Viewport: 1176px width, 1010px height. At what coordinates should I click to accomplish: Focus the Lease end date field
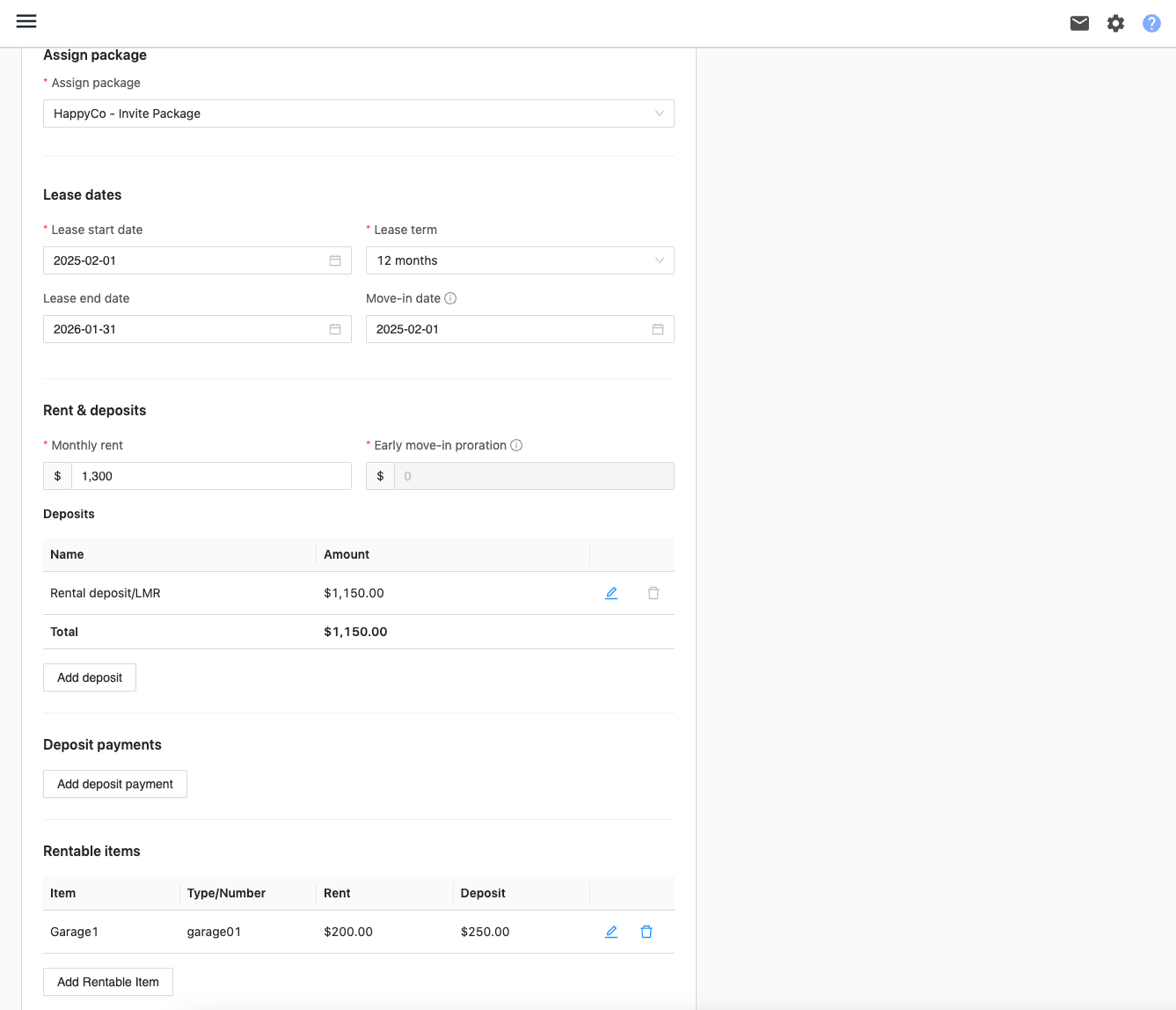pos(197,329)
